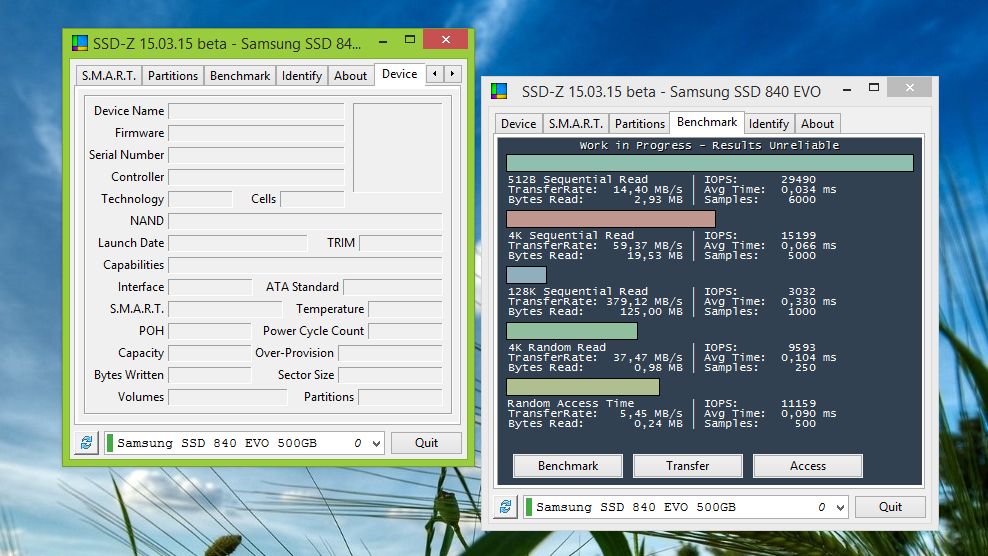Screen dimensions: 988x556
Task: Click the empty device image box
Action: [x=398, y=148]
